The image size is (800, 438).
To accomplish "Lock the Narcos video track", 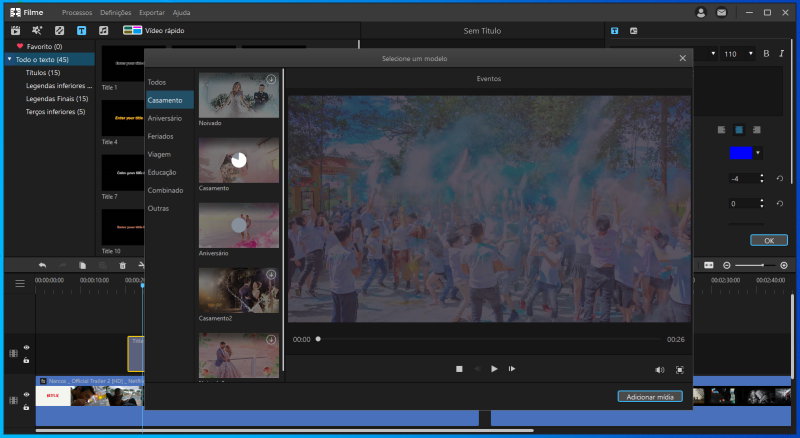I will coord(26,407).
